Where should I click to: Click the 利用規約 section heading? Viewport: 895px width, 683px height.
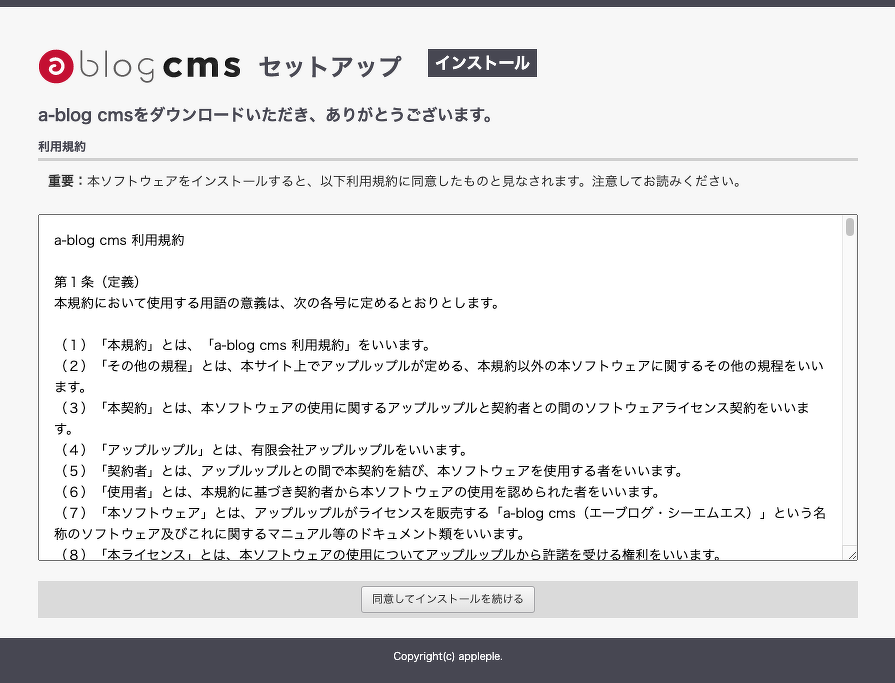tap(62, 147)
